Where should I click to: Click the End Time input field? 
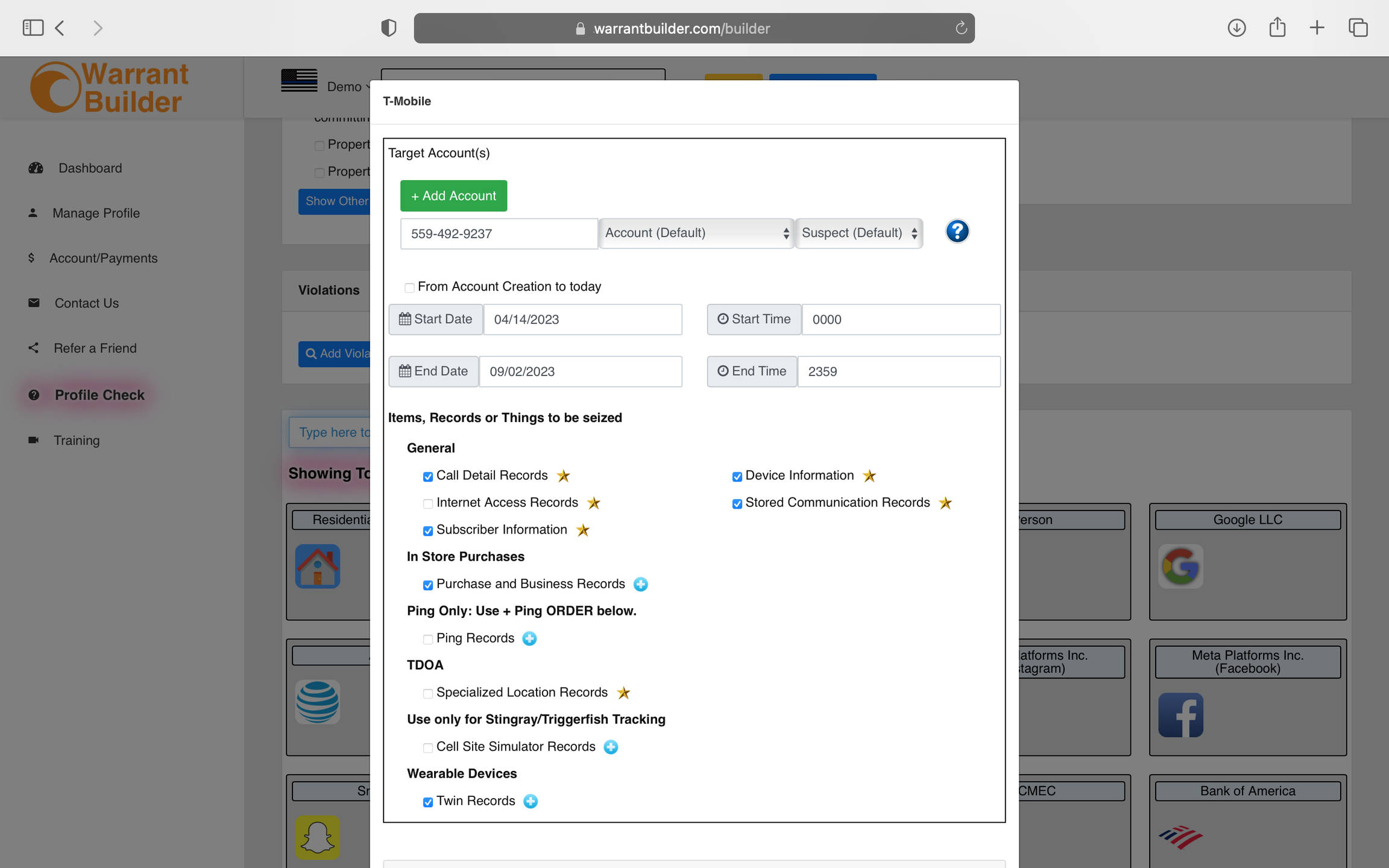[898, 371]
